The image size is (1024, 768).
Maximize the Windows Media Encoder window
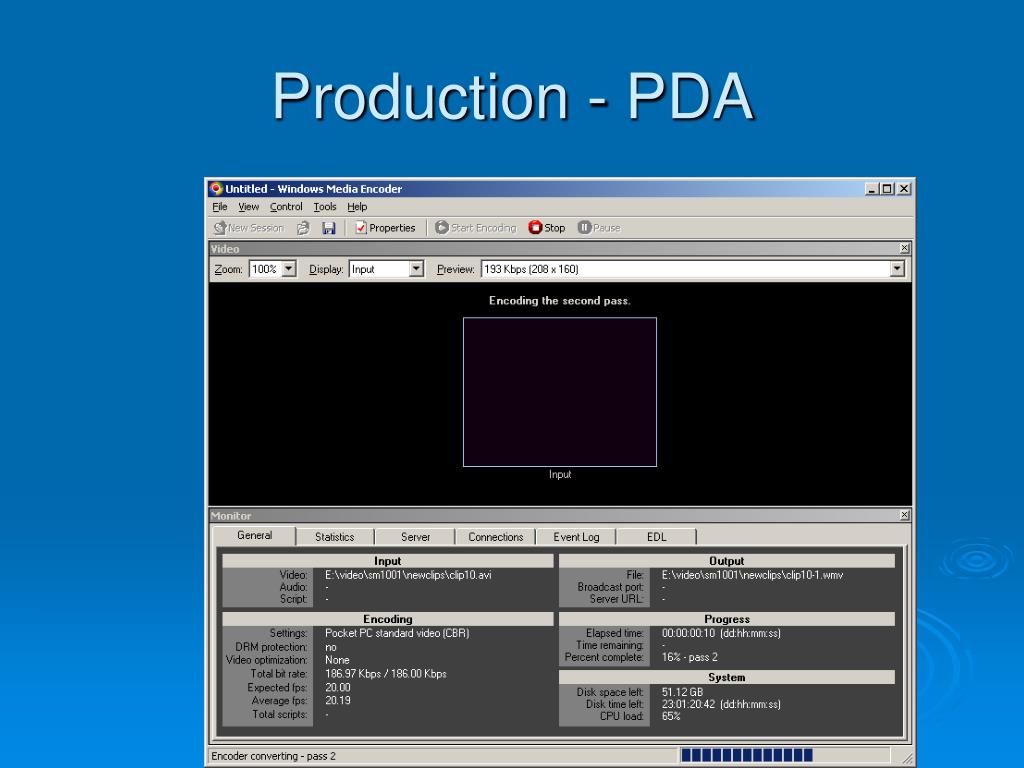click(886, 189)
